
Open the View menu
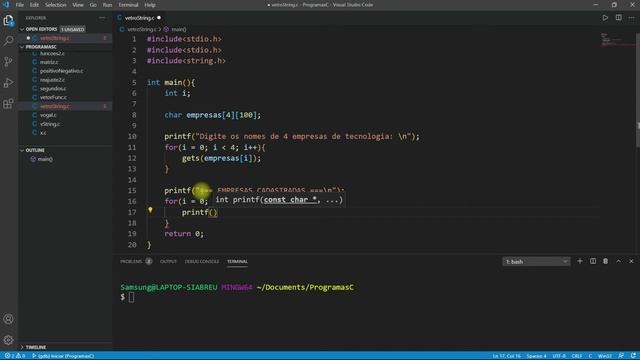78,5
